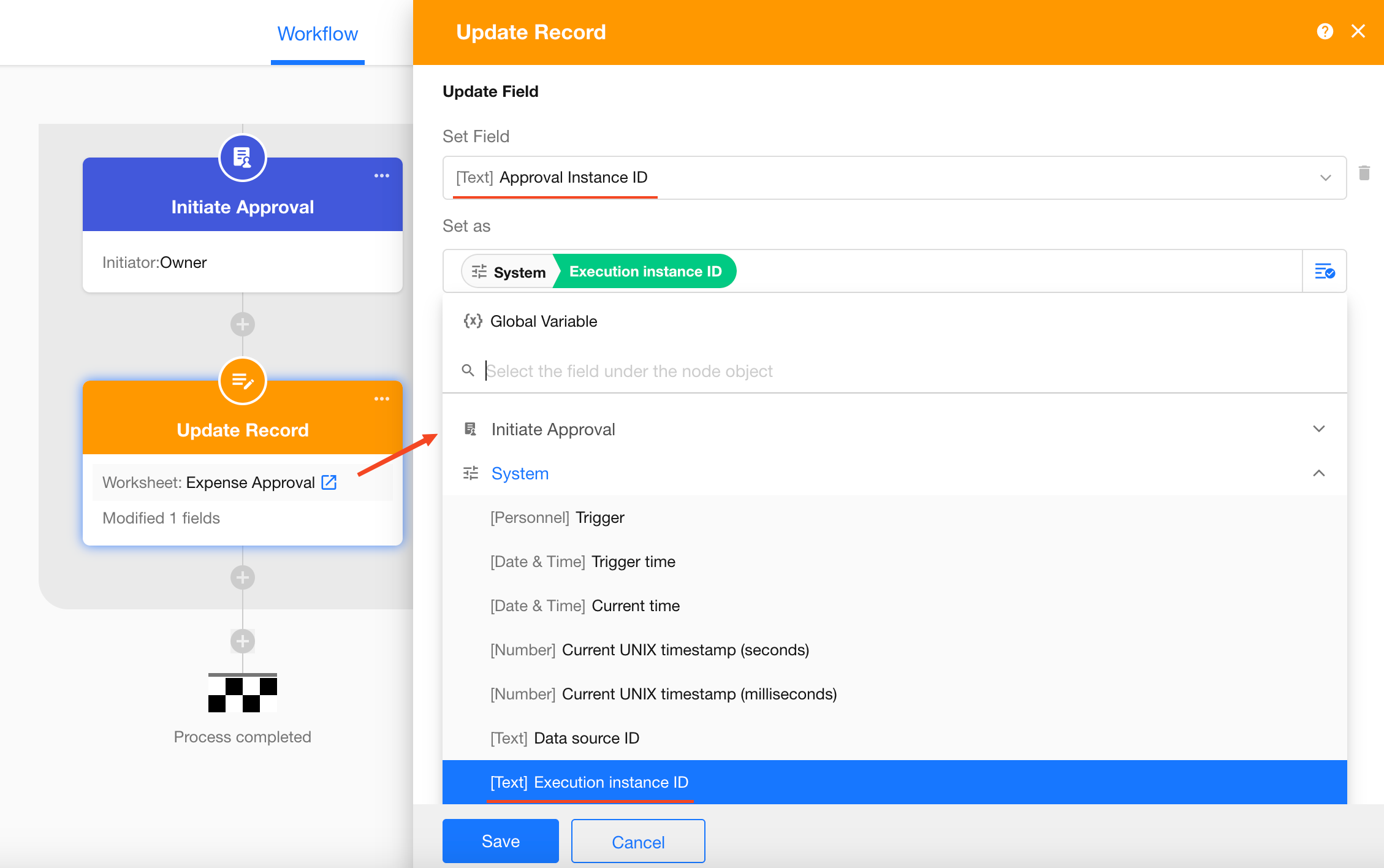The image size is (1384, 868).
Task: Click the Save button
Action: 500,841
